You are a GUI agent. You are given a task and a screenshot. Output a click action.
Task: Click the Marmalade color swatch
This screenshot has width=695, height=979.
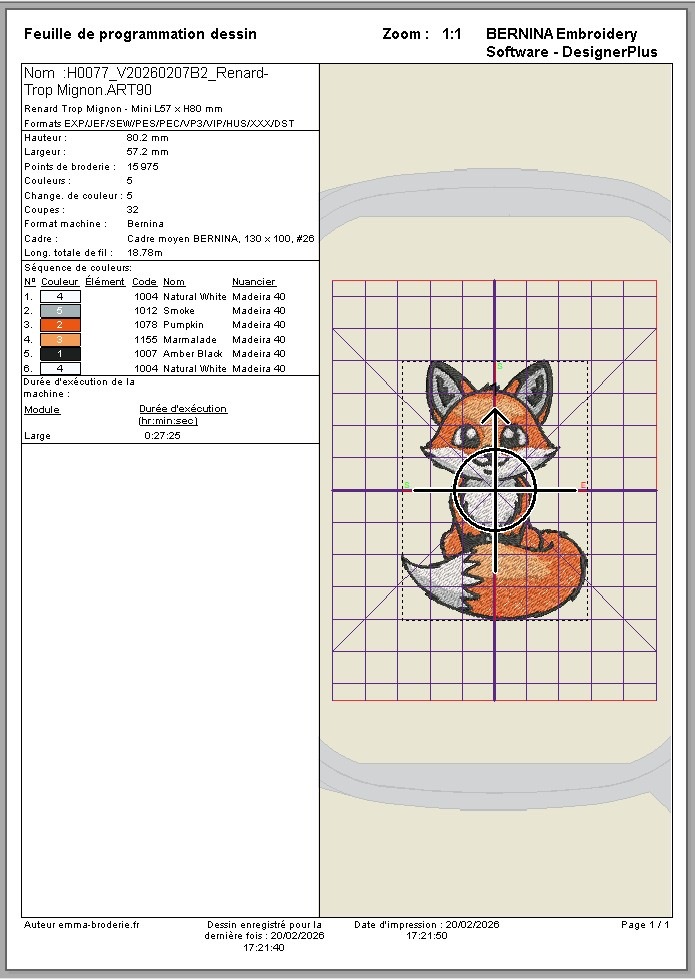[x=60, y=340]
